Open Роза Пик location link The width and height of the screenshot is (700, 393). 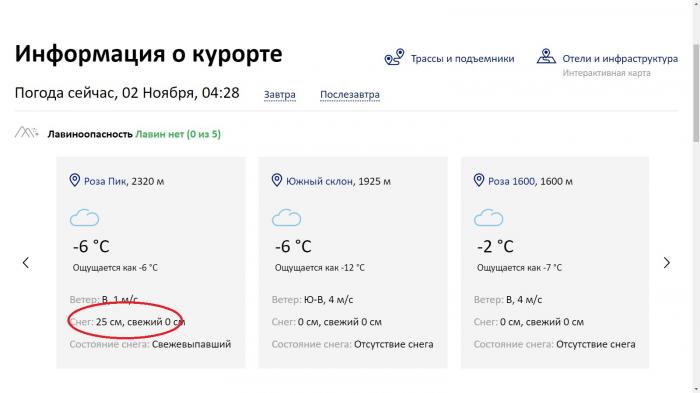105,181
